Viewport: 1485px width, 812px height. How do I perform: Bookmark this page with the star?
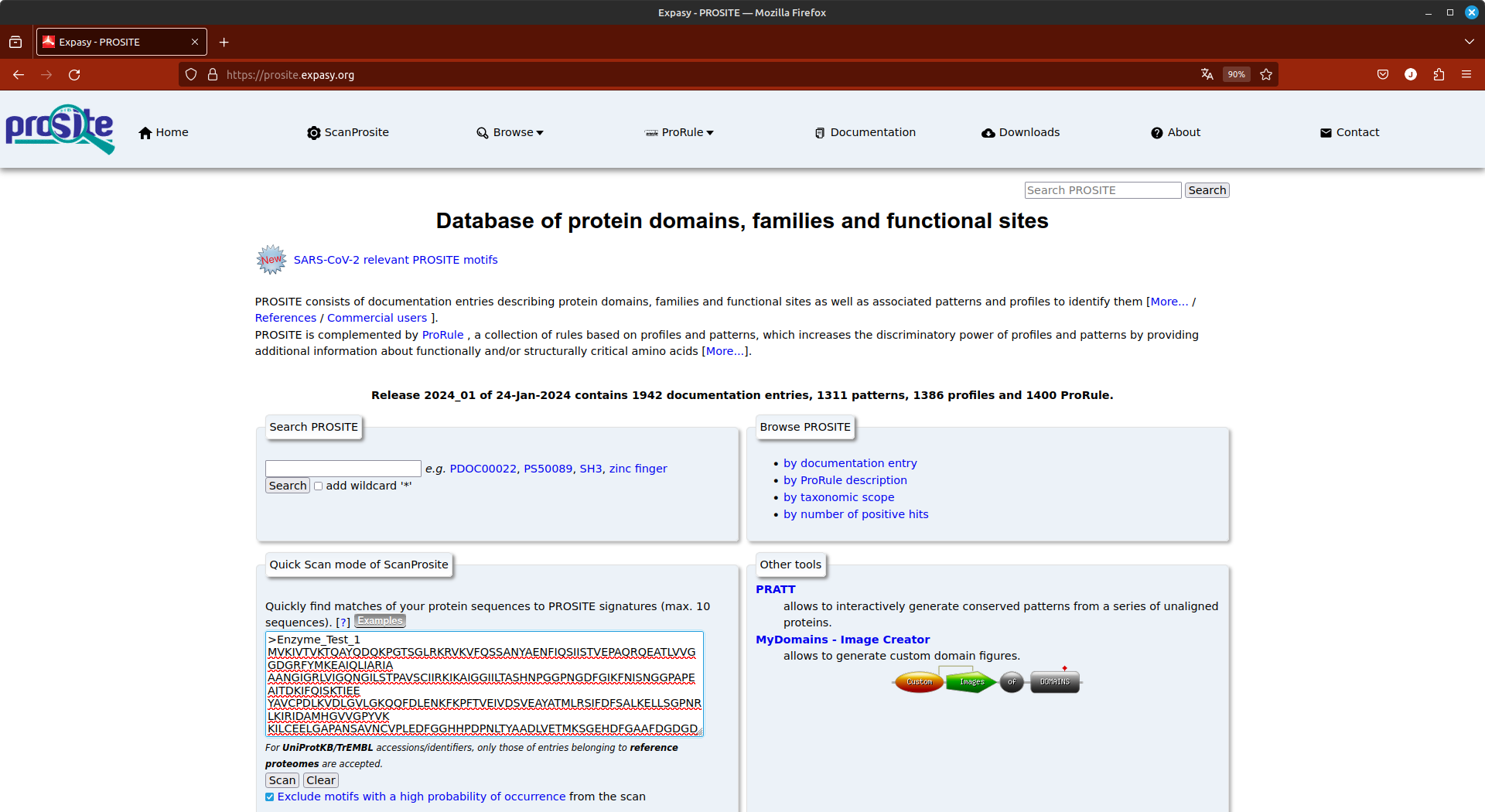pyautogui.click(x=1266, y=74)
